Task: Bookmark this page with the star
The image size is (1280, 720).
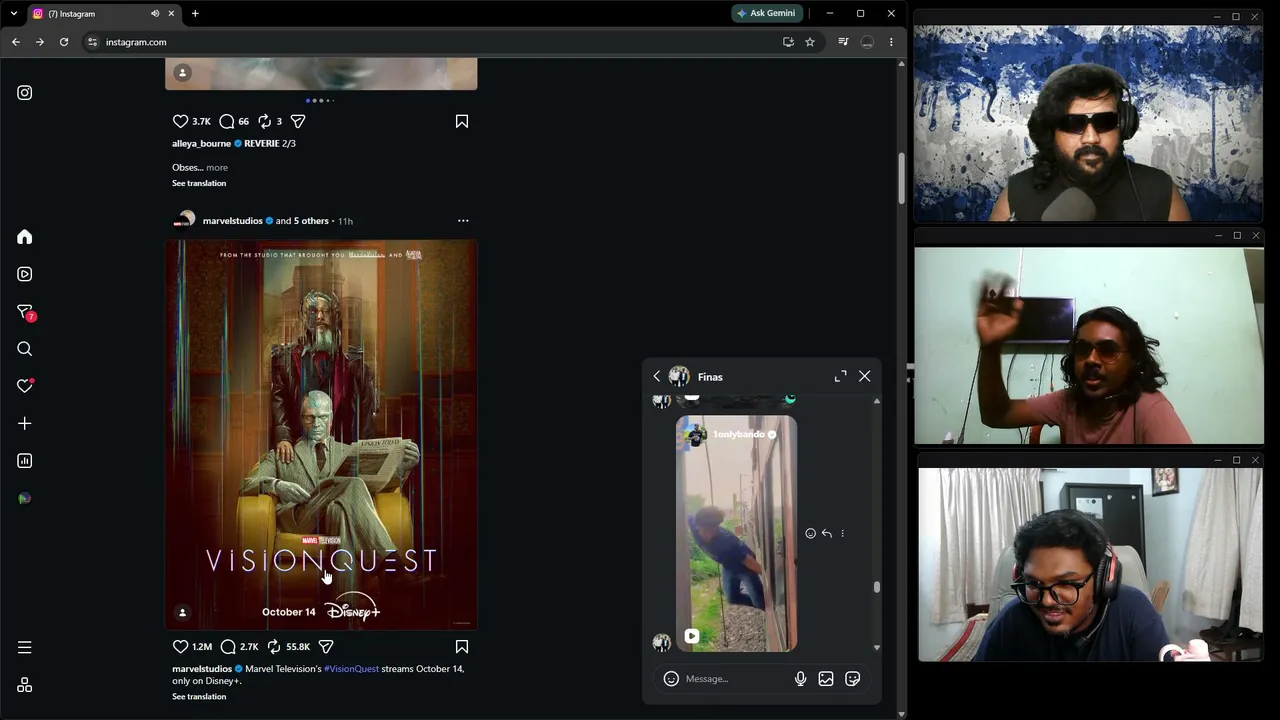Action: click(810, 42)
